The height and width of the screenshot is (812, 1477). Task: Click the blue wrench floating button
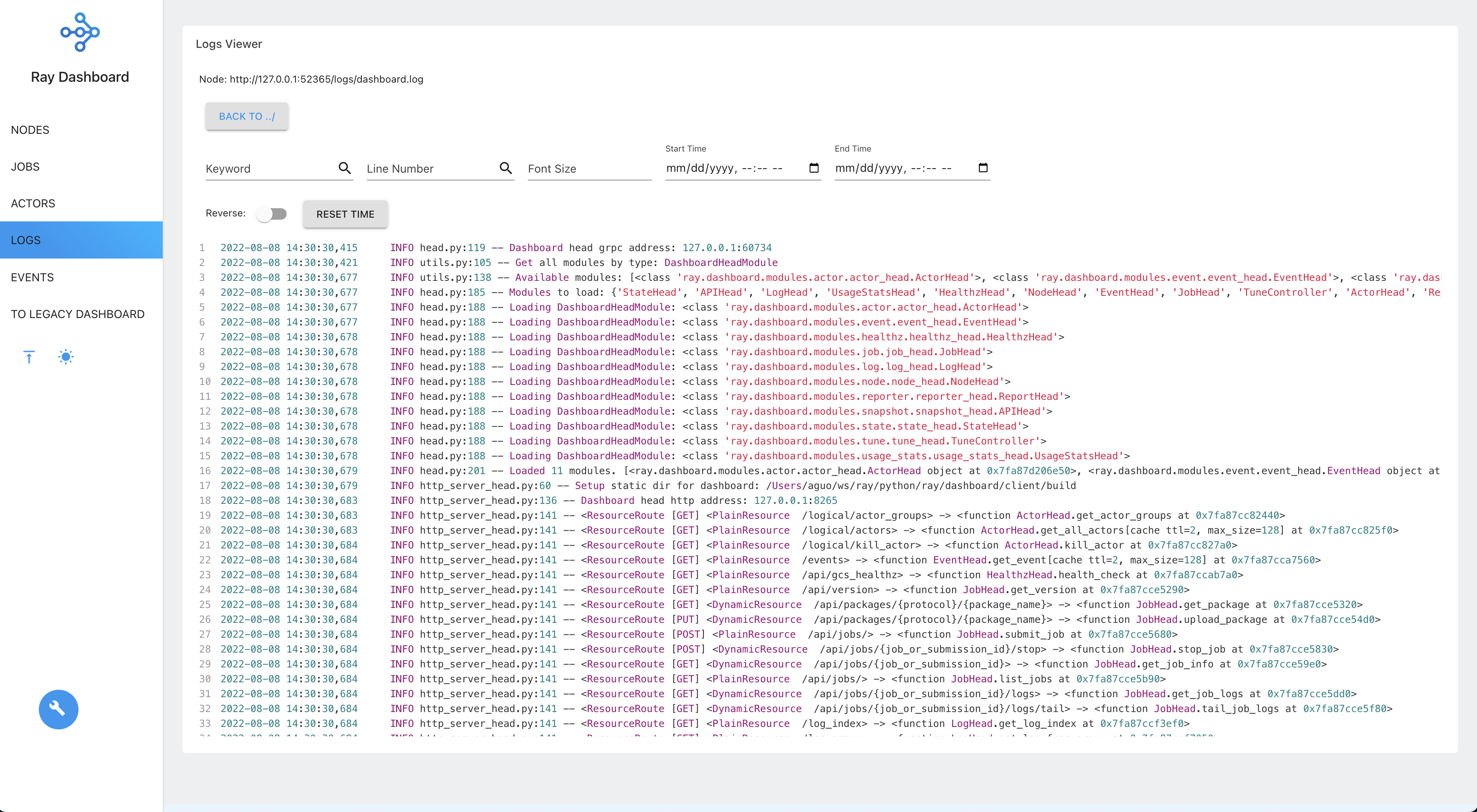point(59,709)
